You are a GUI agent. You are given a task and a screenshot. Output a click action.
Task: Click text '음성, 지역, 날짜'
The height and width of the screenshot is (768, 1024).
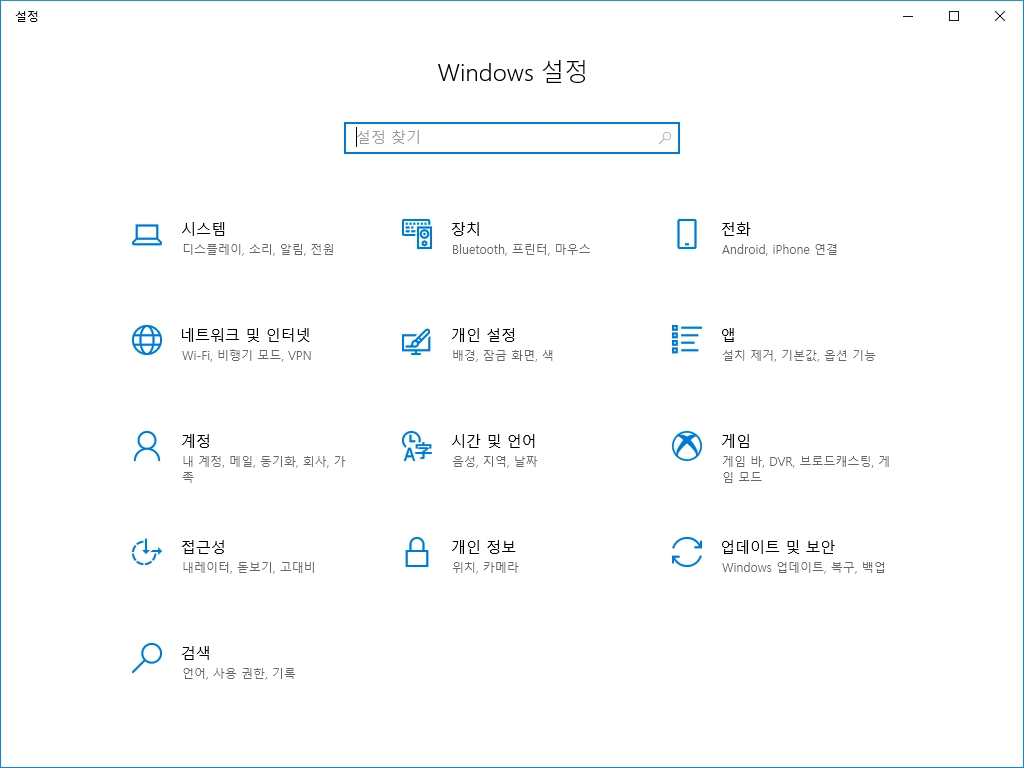point(494,460)
